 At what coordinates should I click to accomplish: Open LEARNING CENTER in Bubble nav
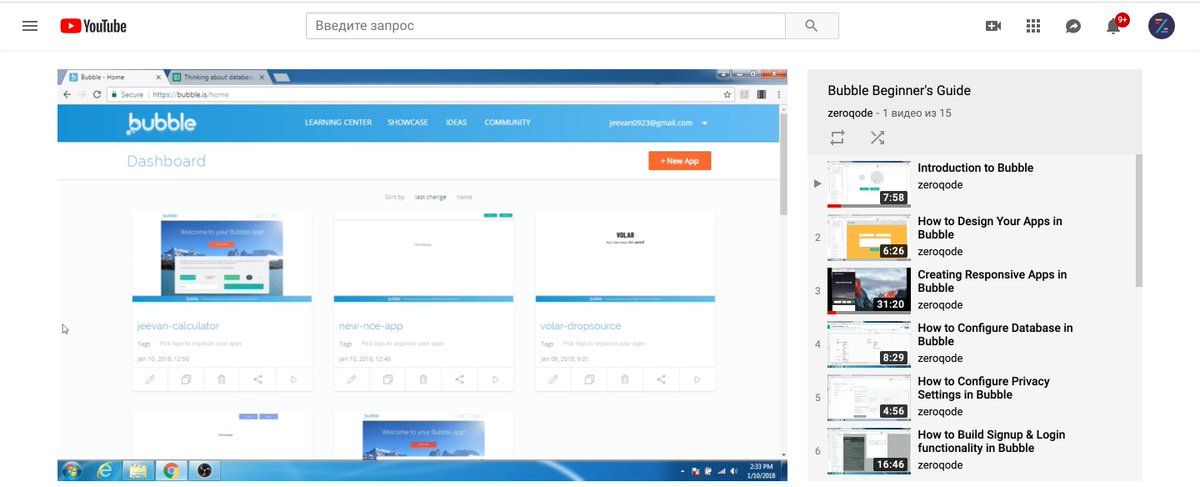coord(338,122)
